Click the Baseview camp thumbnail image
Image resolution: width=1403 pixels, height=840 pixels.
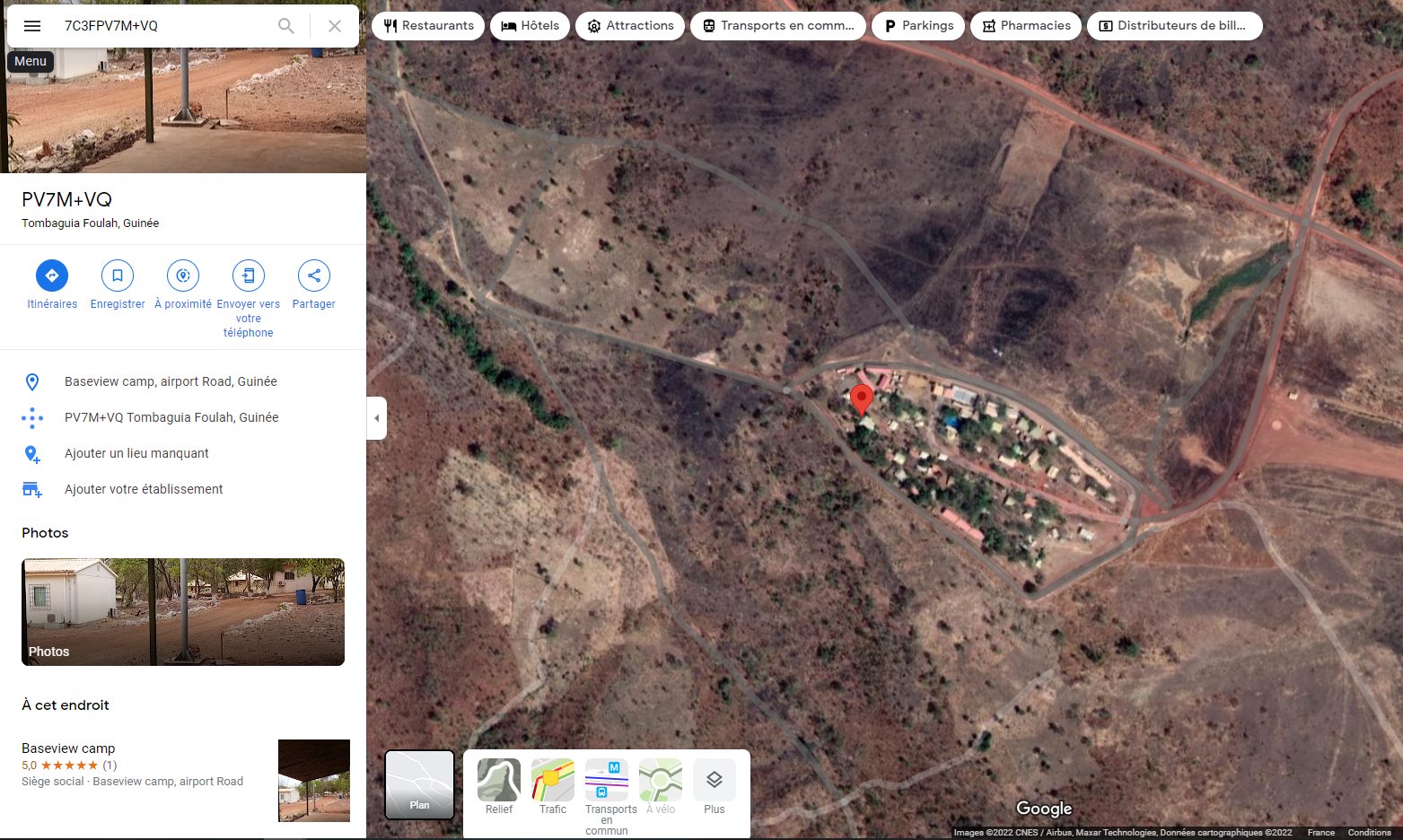pos(314,781)
